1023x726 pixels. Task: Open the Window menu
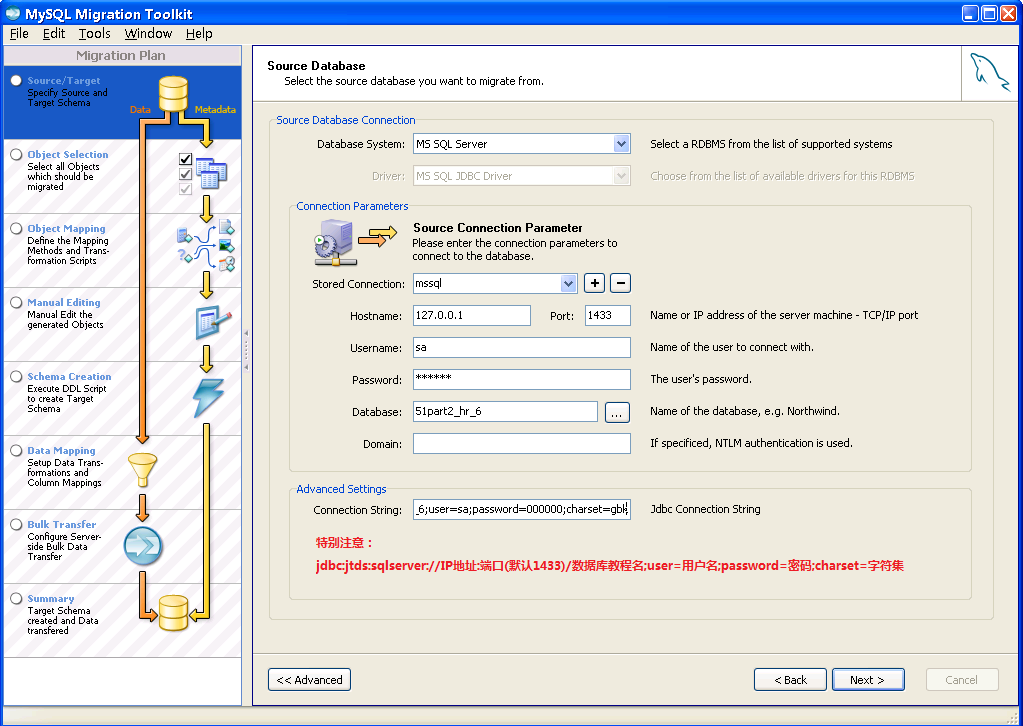tap(148, 33)
